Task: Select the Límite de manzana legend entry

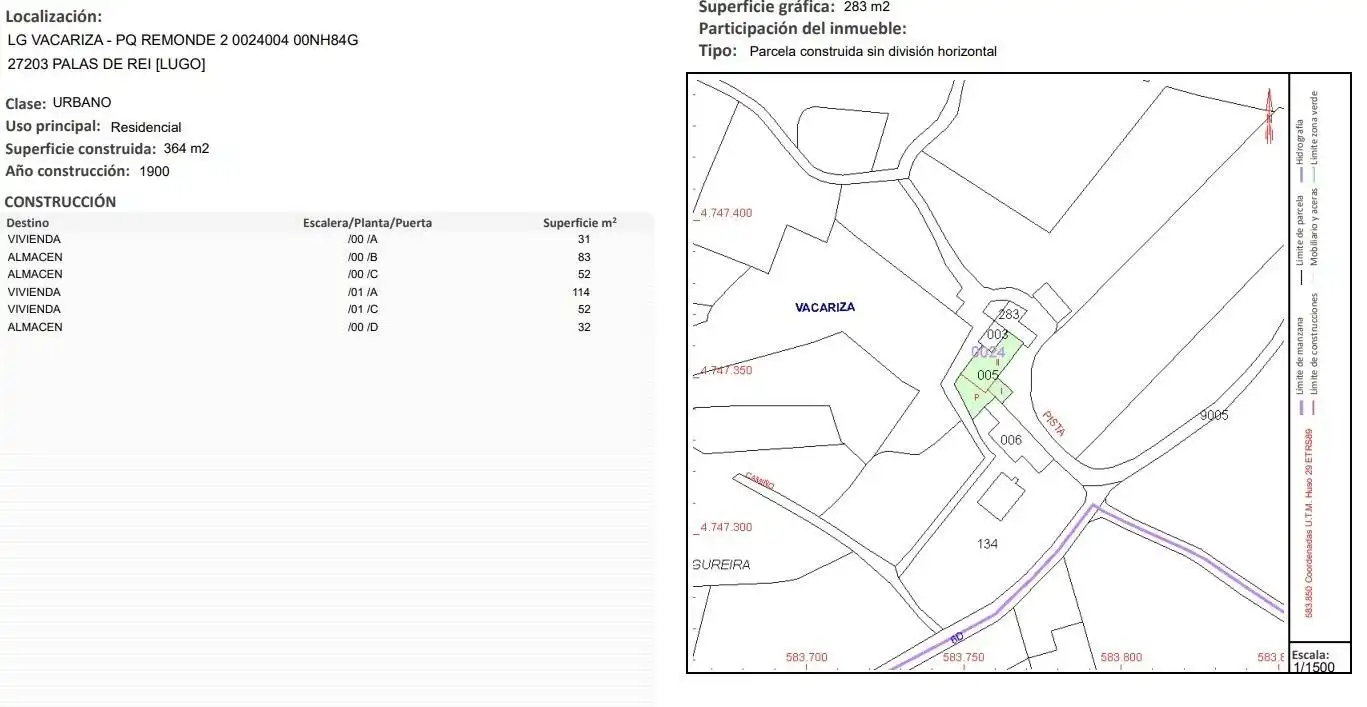Action: pos(1301,366)
